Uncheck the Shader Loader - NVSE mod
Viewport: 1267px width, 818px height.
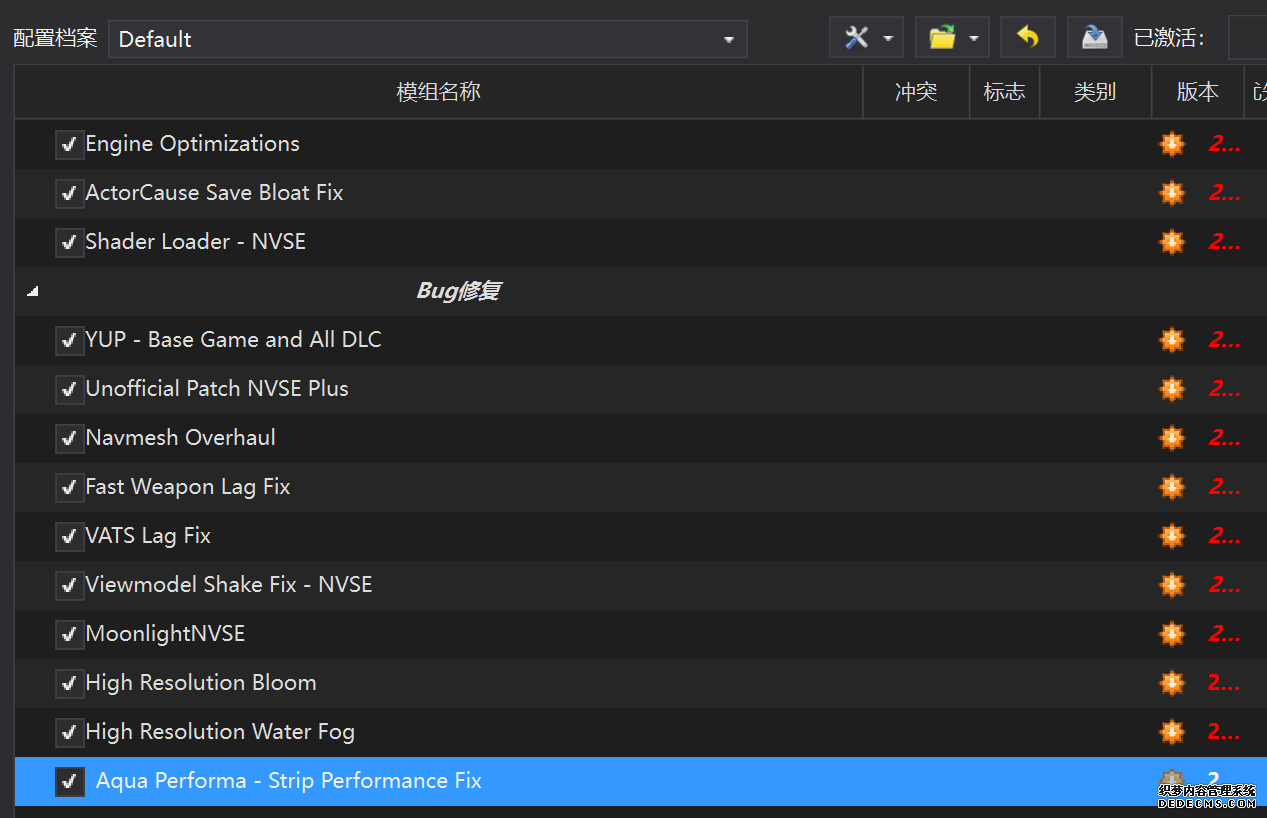[x=69, y=242]
